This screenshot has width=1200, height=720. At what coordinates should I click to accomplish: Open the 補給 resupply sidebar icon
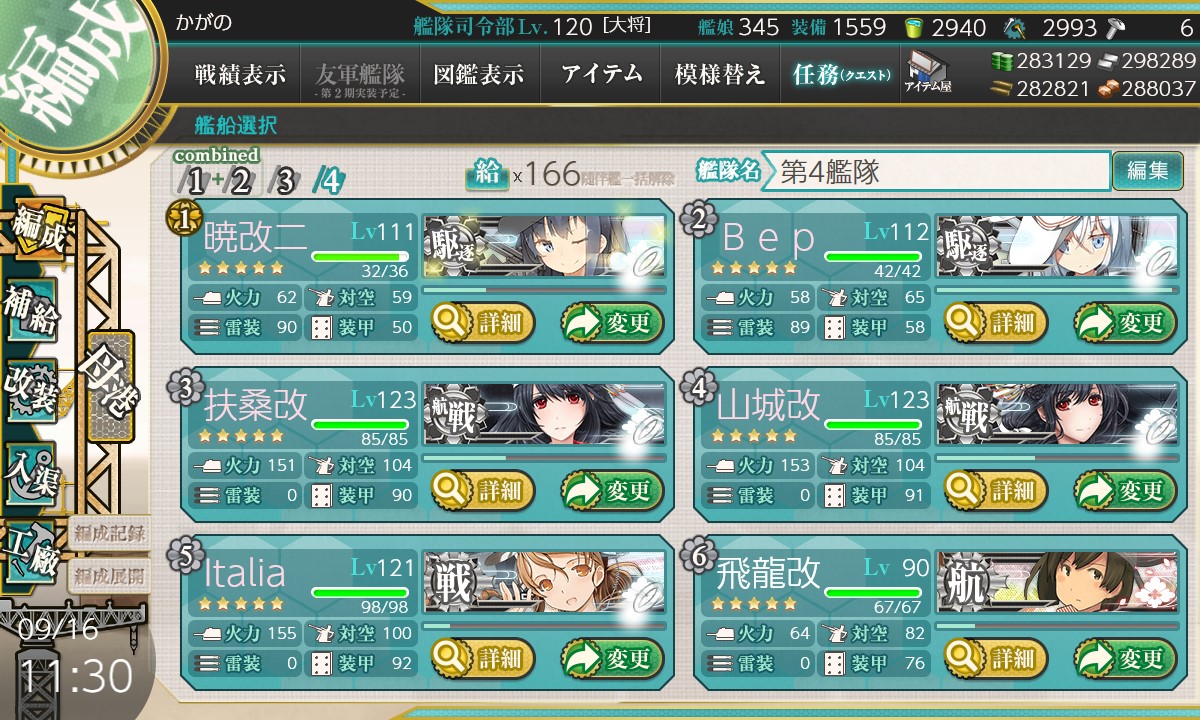click(x=32, y=310)
